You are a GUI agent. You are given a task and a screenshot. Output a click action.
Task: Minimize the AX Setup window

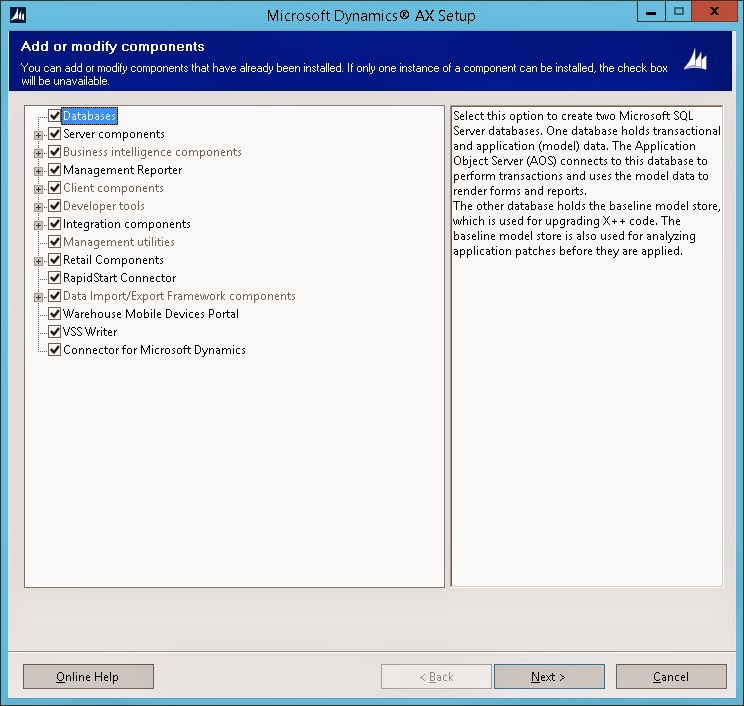[651, 11]
